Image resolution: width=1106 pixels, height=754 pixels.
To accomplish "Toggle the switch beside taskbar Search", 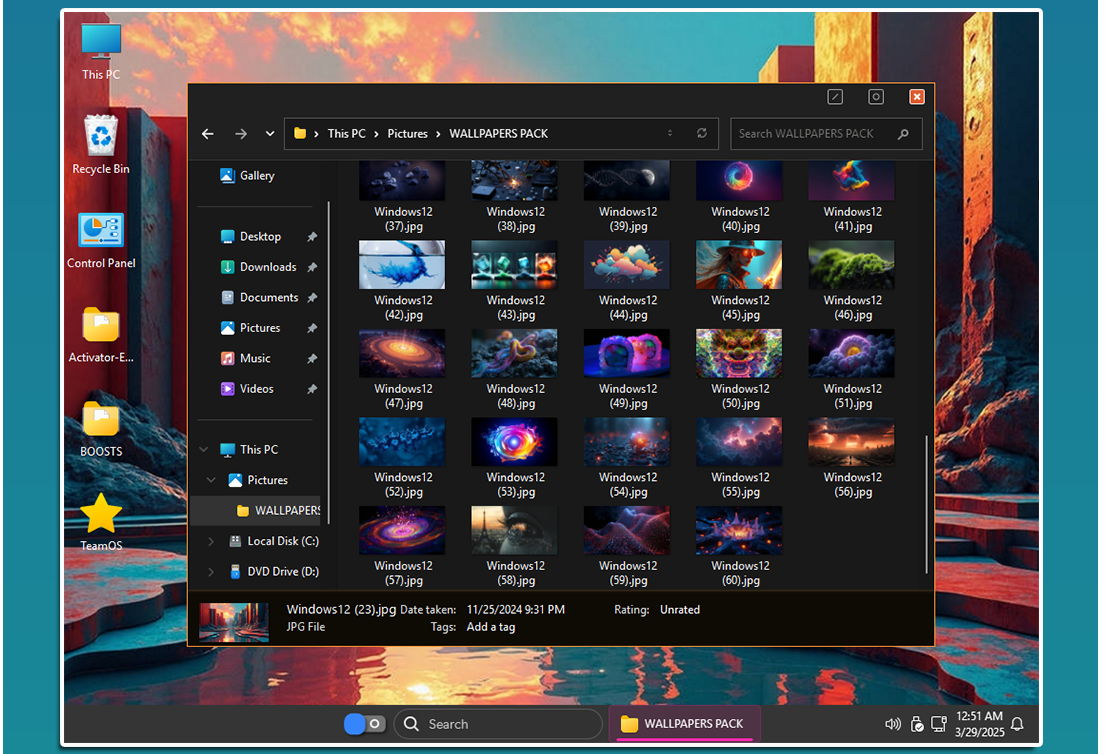I will tap(364, 724).
